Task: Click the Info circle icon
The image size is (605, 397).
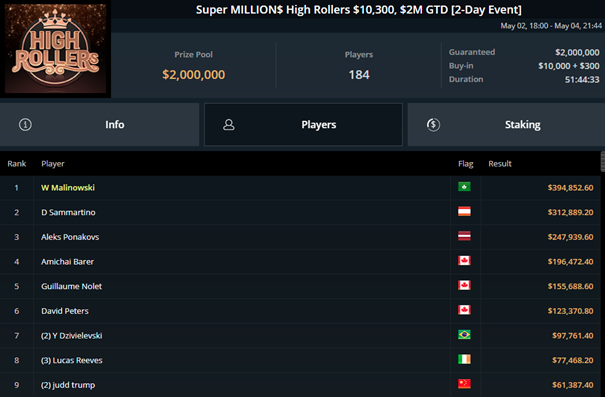Action: pos(25,125)
